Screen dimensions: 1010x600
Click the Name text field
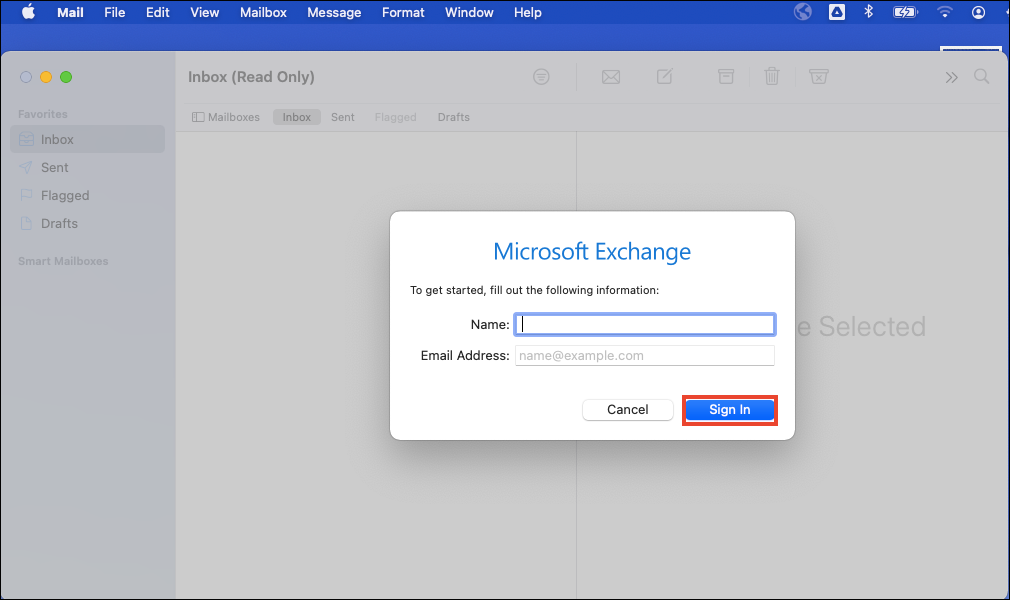coord(645,324)
